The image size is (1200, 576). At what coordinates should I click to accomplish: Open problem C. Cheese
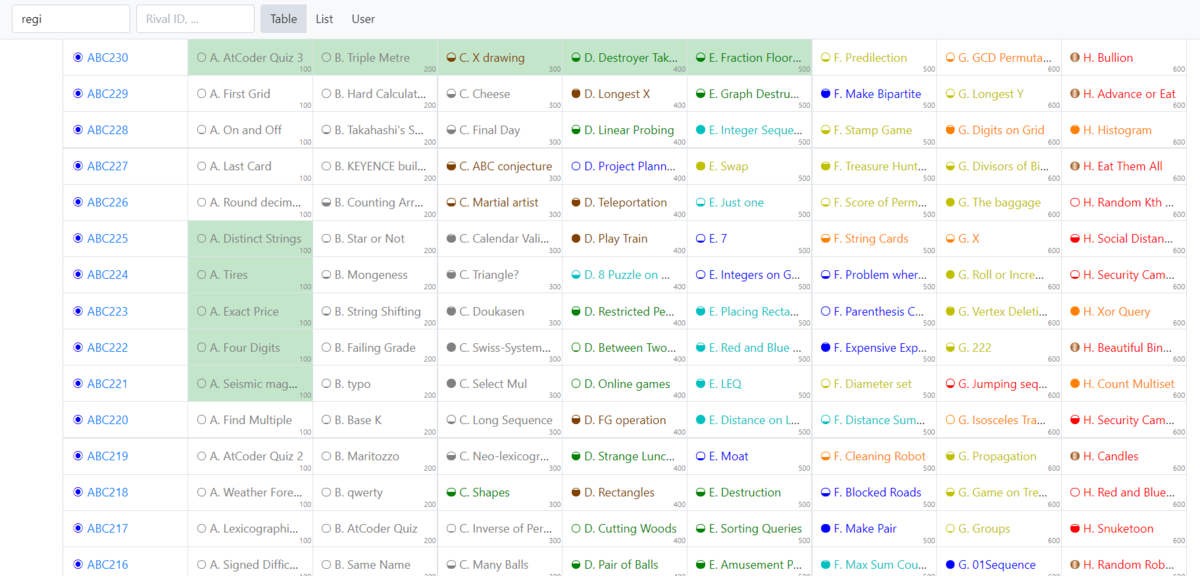pos(485,94)
